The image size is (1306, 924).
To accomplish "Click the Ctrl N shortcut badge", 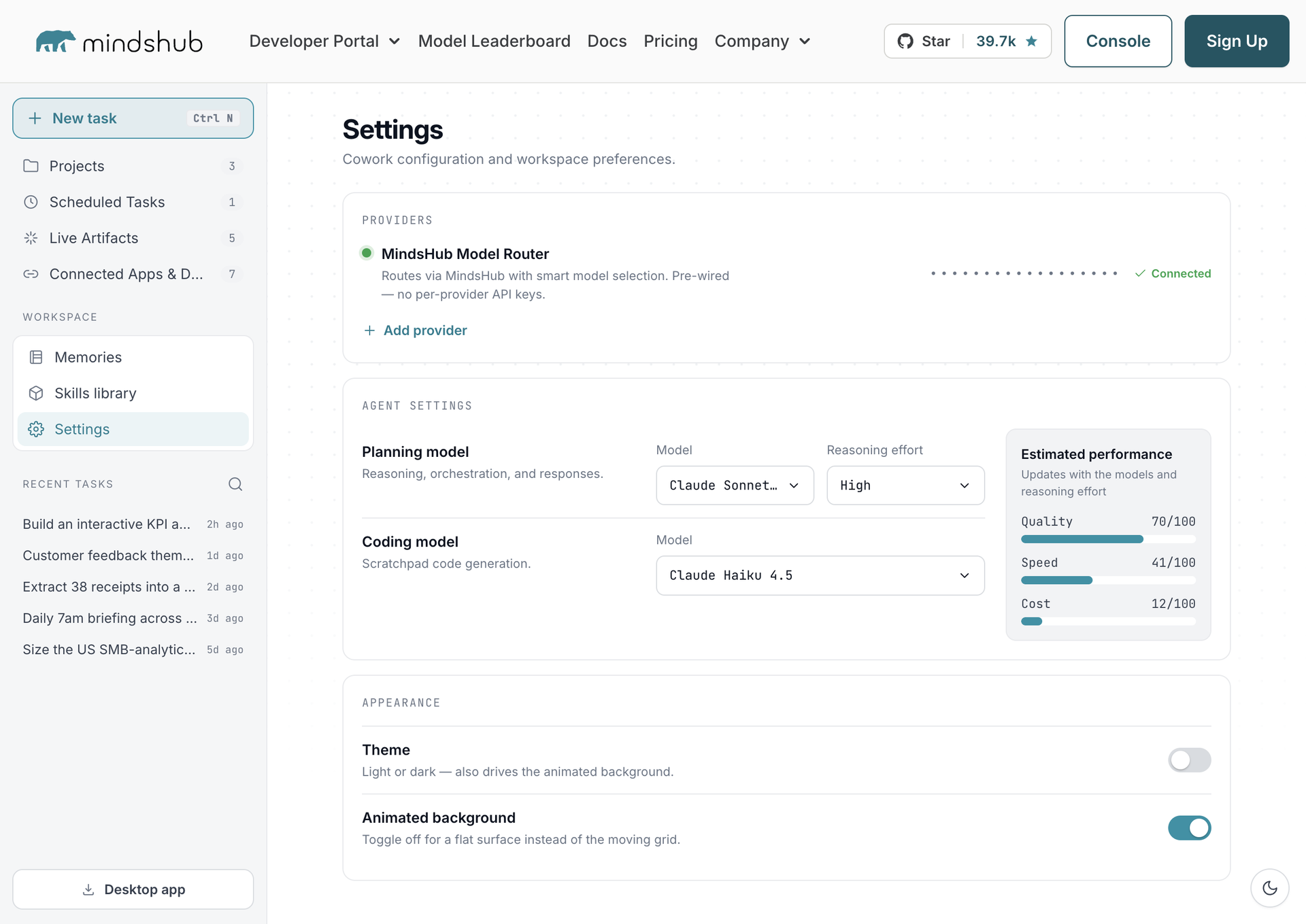I will (x=213, y=118).
